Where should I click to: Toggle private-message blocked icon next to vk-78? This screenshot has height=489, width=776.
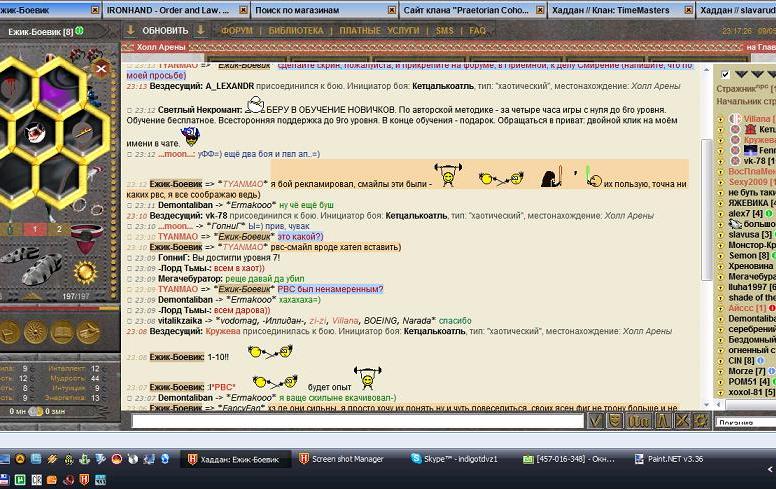[x=735, y=160]
